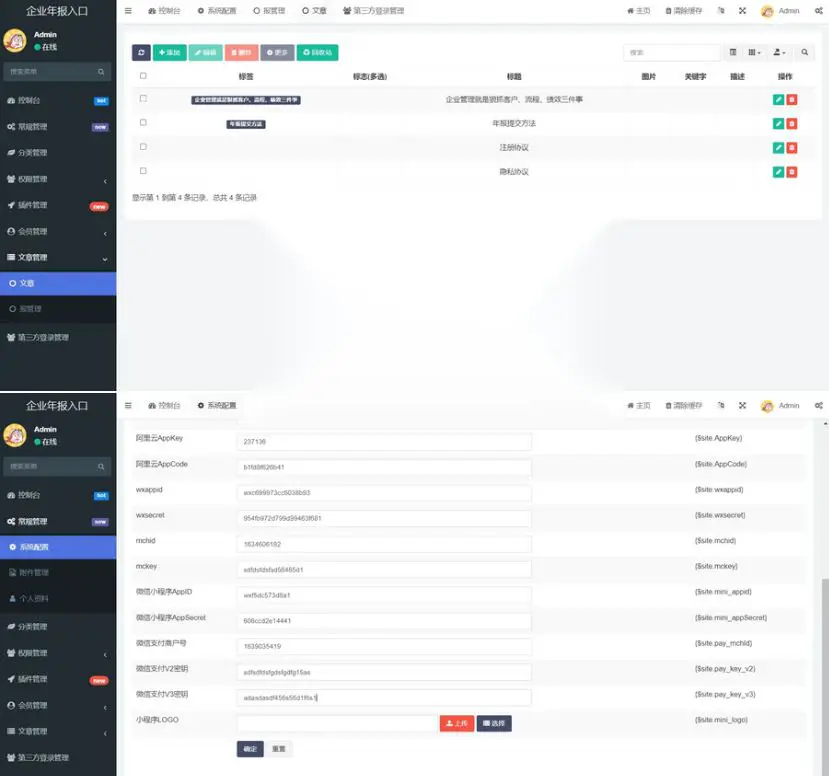Check the box for the 隐私协议 row
Image resolution: width=829 pixels, height=776 pixels.
coord(143,171)
